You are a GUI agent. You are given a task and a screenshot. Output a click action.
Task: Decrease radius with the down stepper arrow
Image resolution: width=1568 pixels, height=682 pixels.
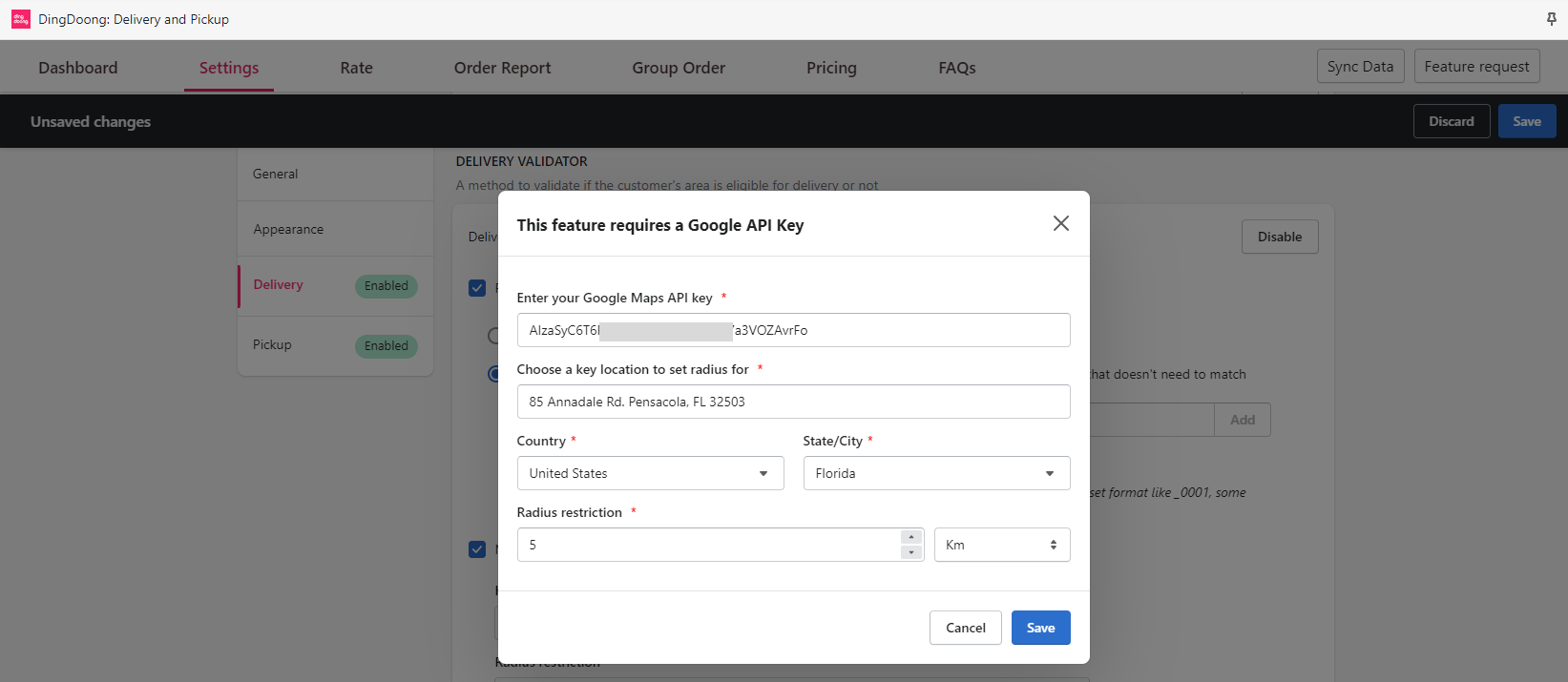pyautogui.click(x=911, y=552)
